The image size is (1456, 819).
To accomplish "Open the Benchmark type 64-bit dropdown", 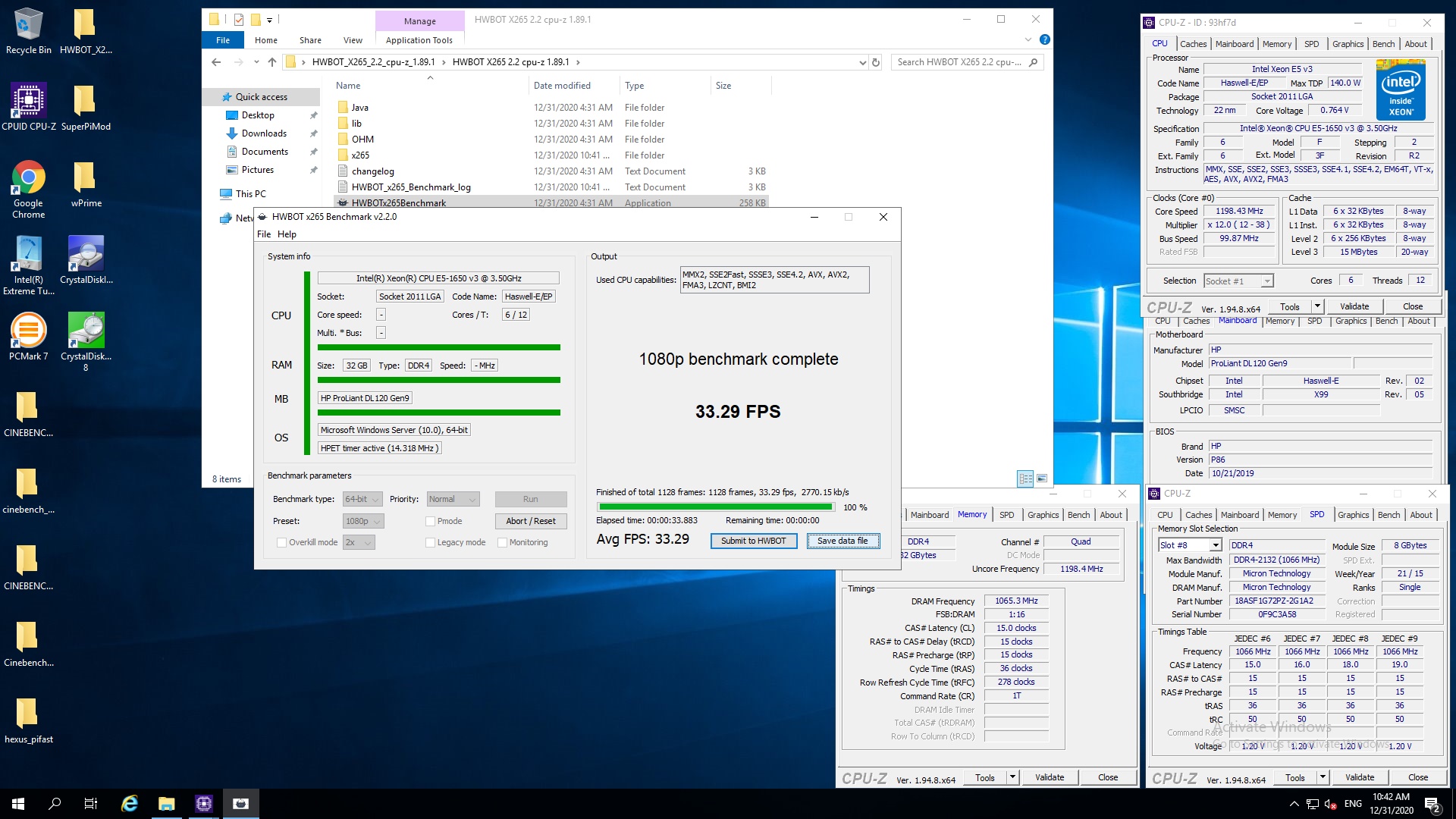I will [362, 499].
